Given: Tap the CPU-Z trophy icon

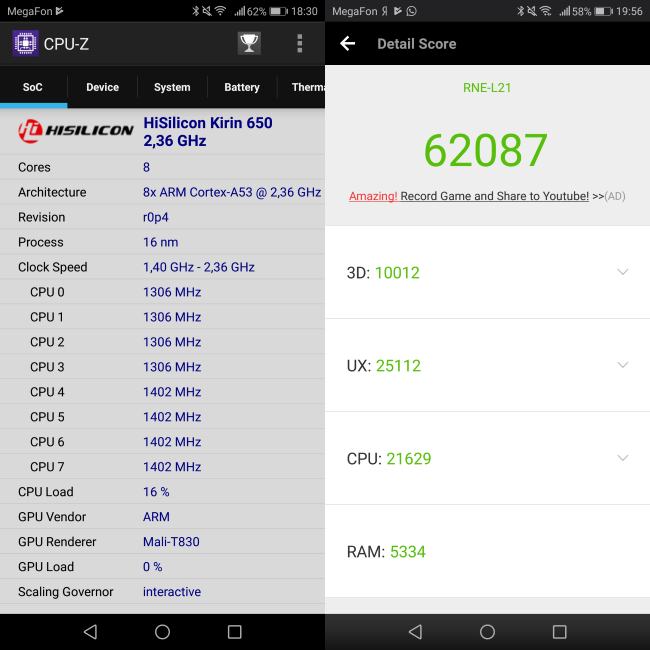Looking at the screenshot, I should pos(249,43).
